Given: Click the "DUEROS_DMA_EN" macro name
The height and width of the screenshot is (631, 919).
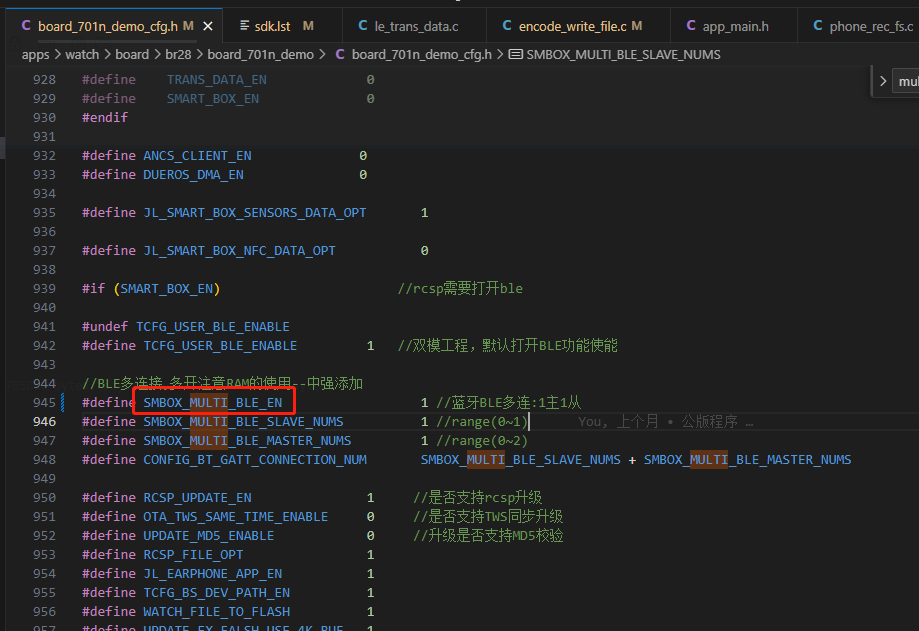Looking at the screenshot, I should pyautogui.click(x=193, y=175).
